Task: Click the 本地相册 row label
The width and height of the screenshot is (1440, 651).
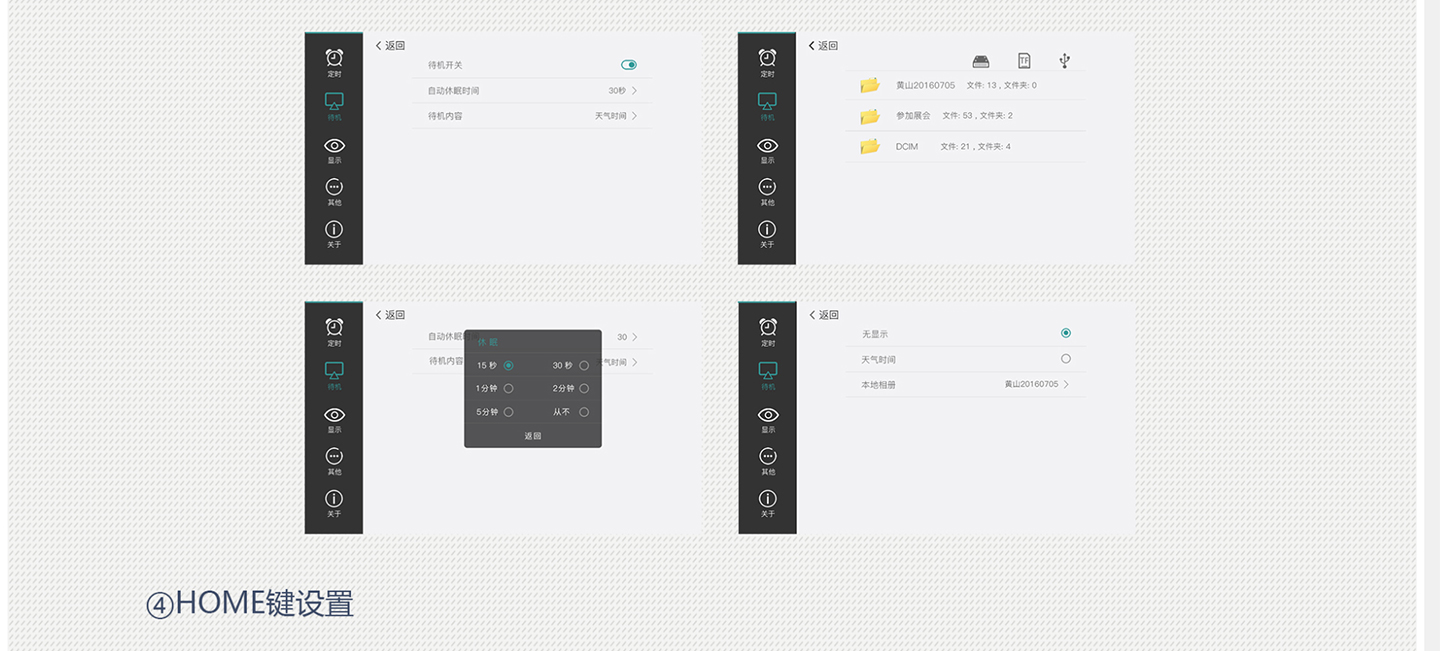Action: point(878,384)
